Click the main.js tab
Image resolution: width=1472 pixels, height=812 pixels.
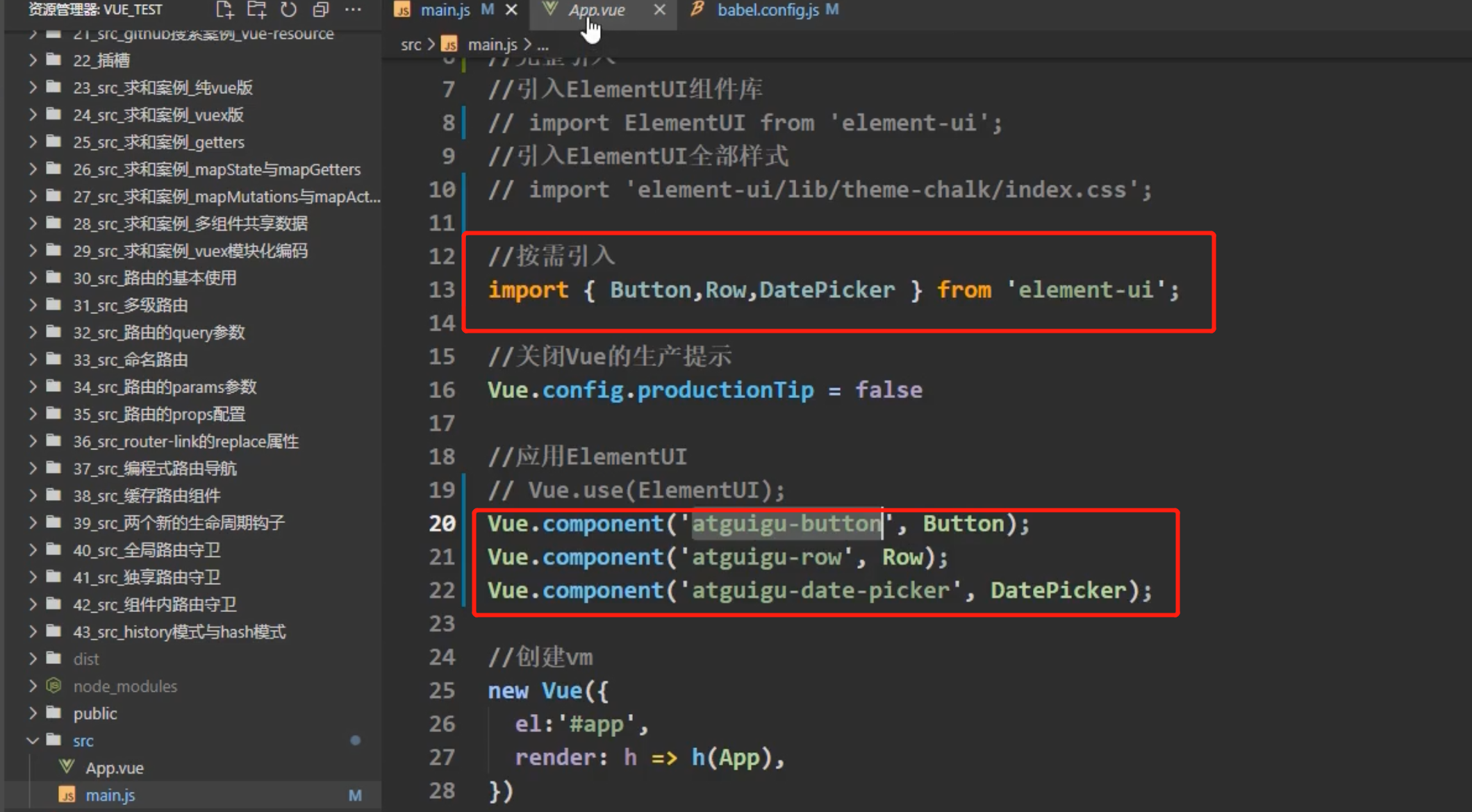445,11
